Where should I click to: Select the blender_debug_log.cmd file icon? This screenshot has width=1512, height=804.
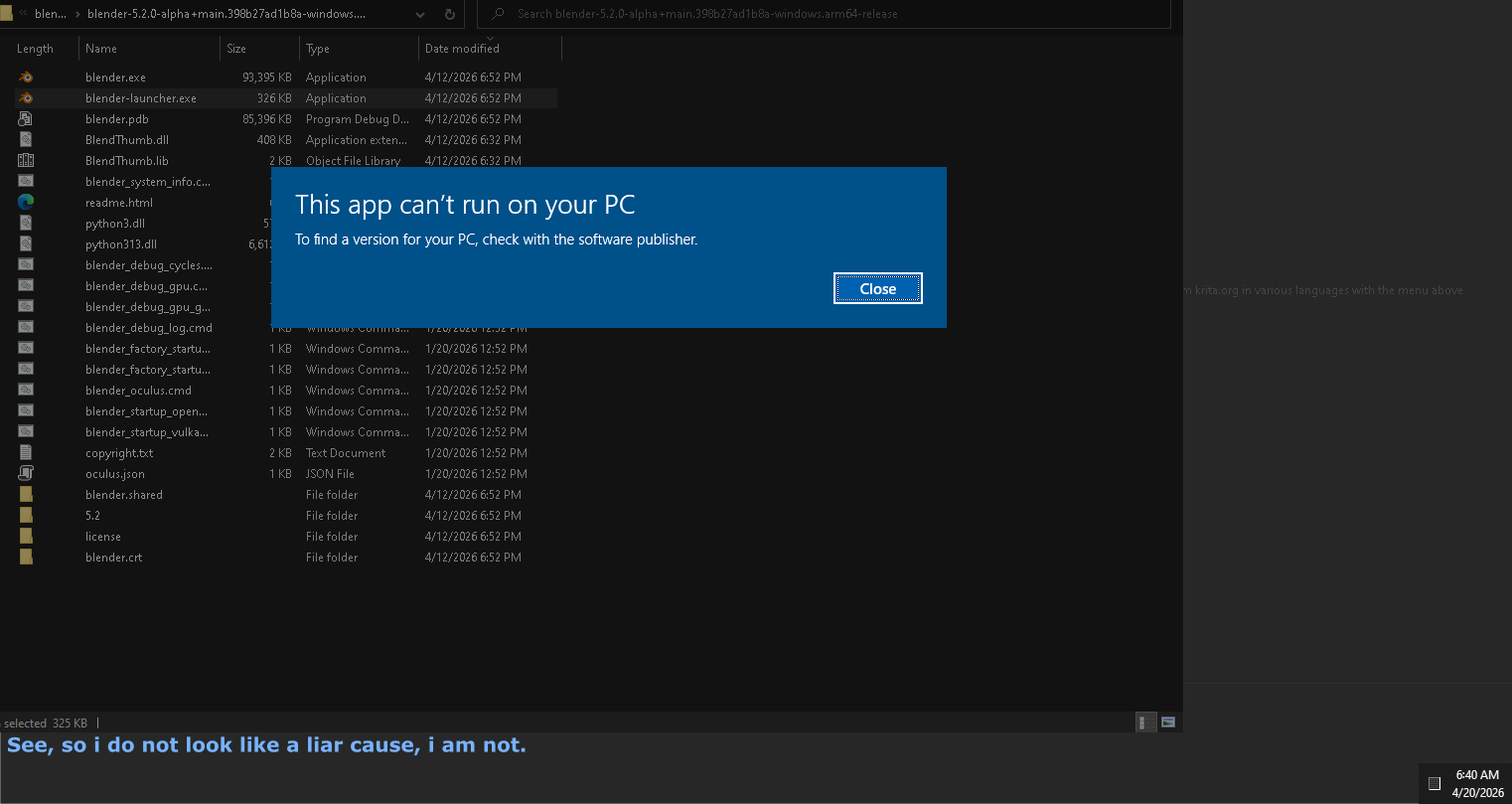click(x=26, y=327)
